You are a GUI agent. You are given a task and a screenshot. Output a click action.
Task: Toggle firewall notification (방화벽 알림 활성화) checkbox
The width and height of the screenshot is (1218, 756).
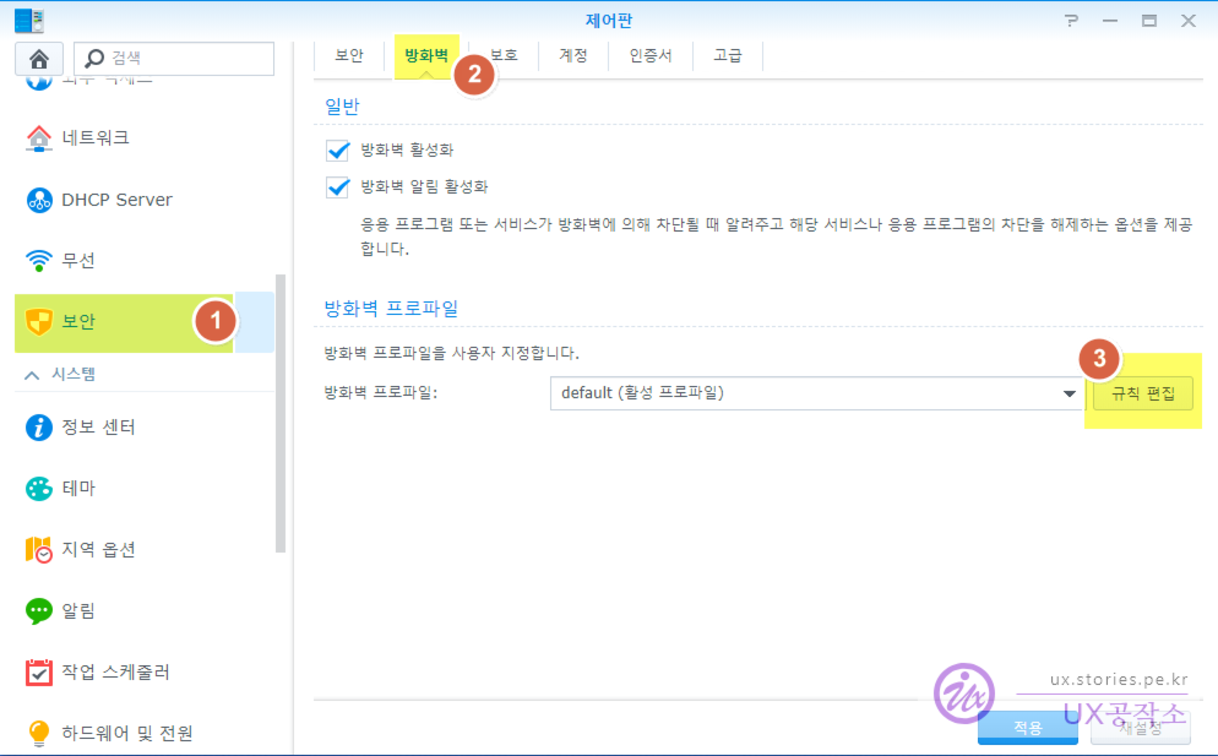coord(338,187)
